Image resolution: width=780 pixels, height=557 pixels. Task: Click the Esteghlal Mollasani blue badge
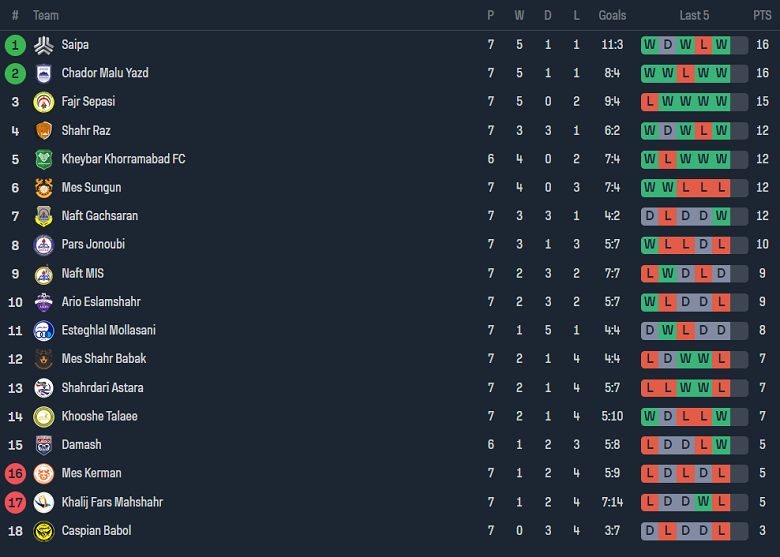coord(43,331)
